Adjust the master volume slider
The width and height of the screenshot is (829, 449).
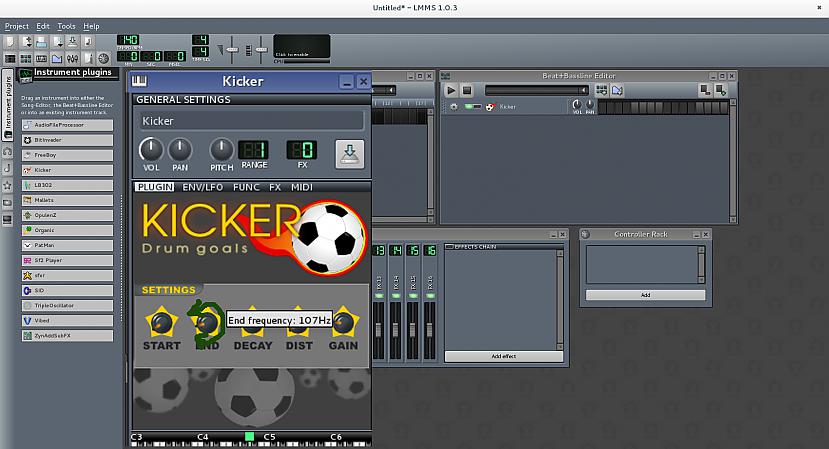tap(233, 50)
